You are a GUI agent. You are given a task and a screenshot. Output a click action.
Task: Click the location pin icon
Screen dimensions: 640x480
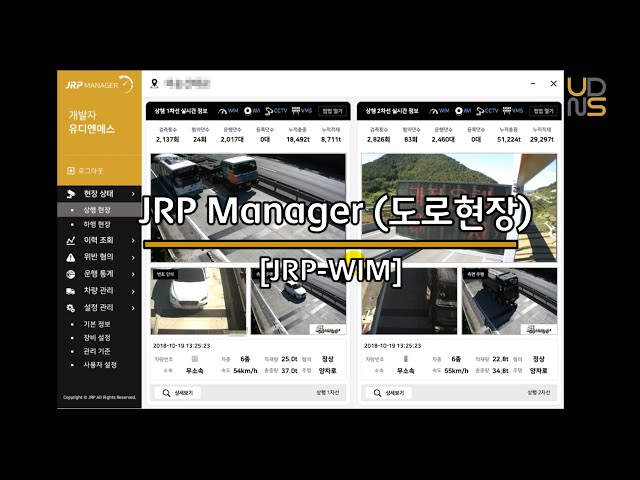(154, 84)
